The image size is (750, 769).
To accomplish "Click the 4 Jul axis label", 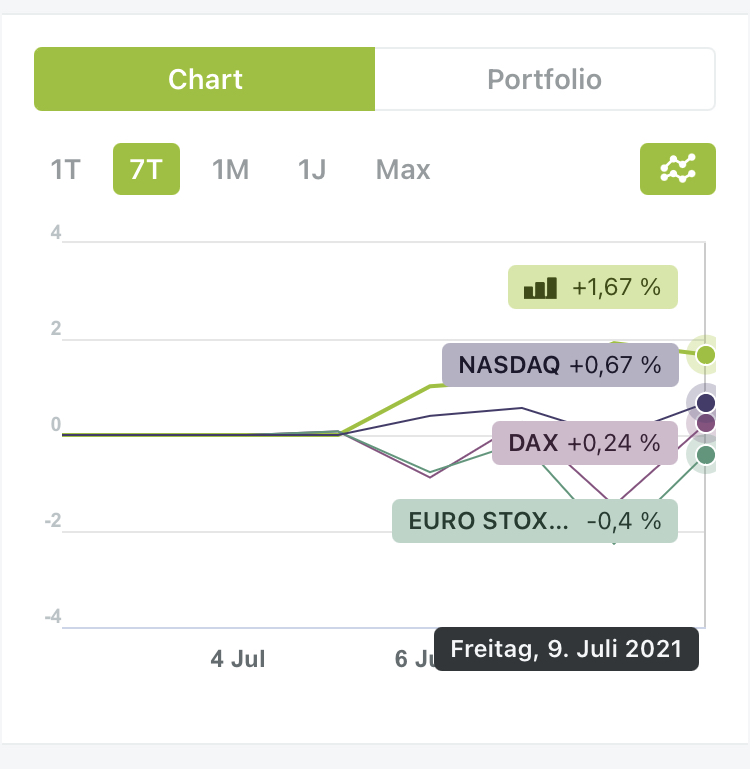I will click(x=238, y=659).
